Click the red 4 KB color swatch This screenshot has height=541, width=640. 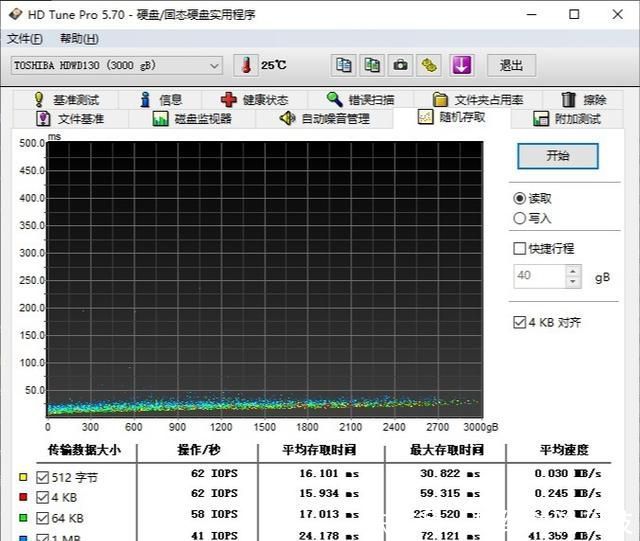(23, 497)
